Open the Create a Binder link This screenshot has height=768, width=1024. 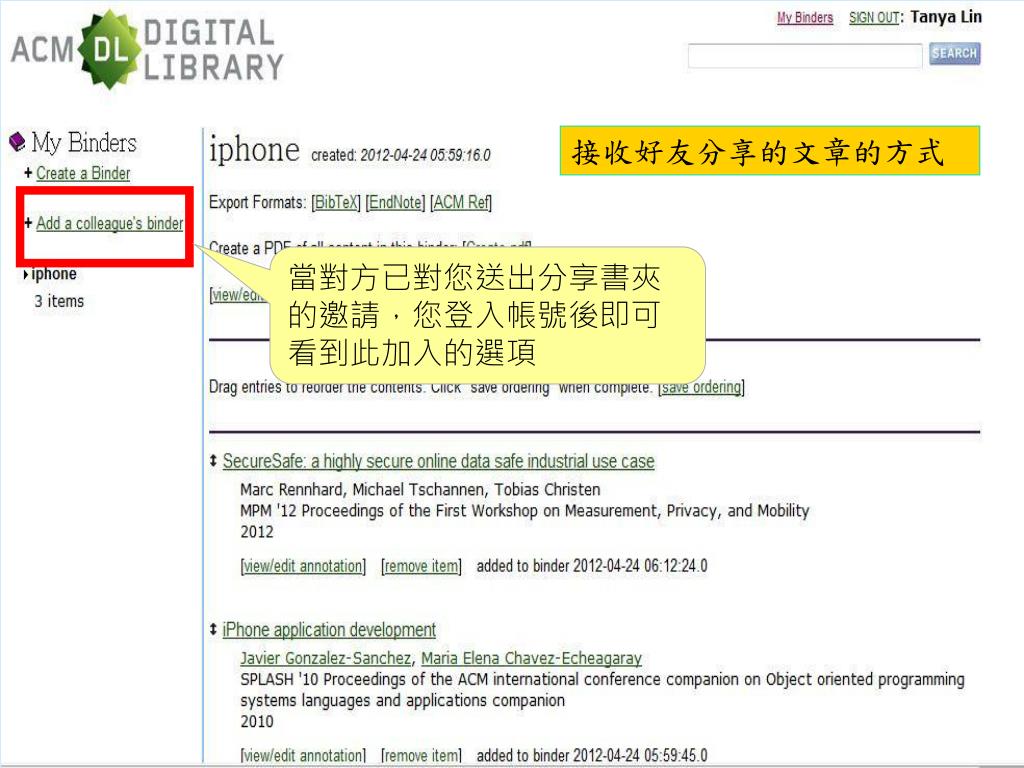pos(83,173)
